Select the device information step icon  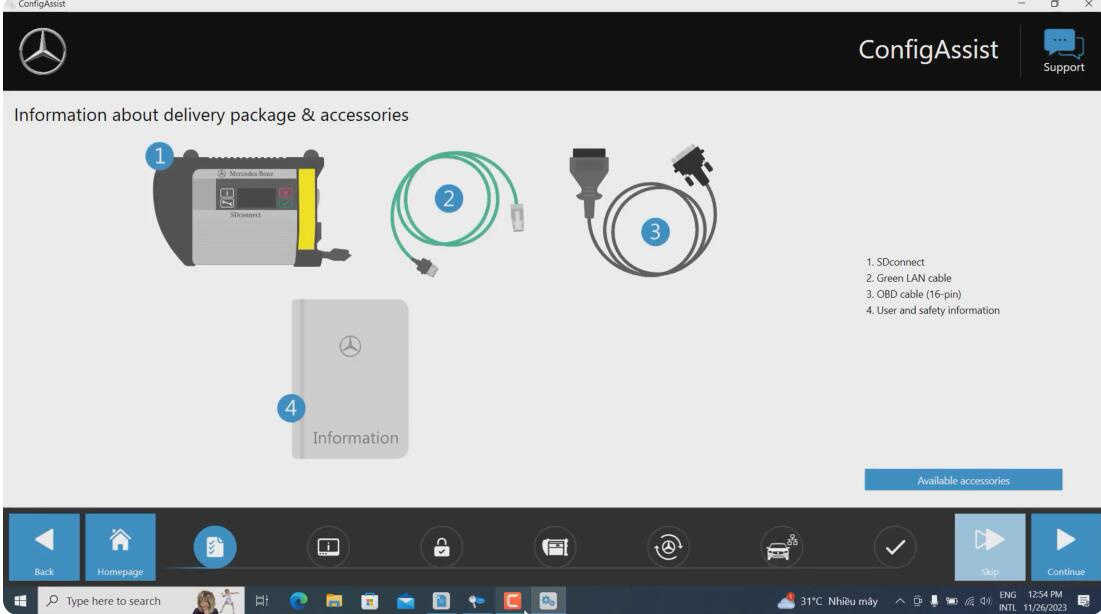pos(328,547)
